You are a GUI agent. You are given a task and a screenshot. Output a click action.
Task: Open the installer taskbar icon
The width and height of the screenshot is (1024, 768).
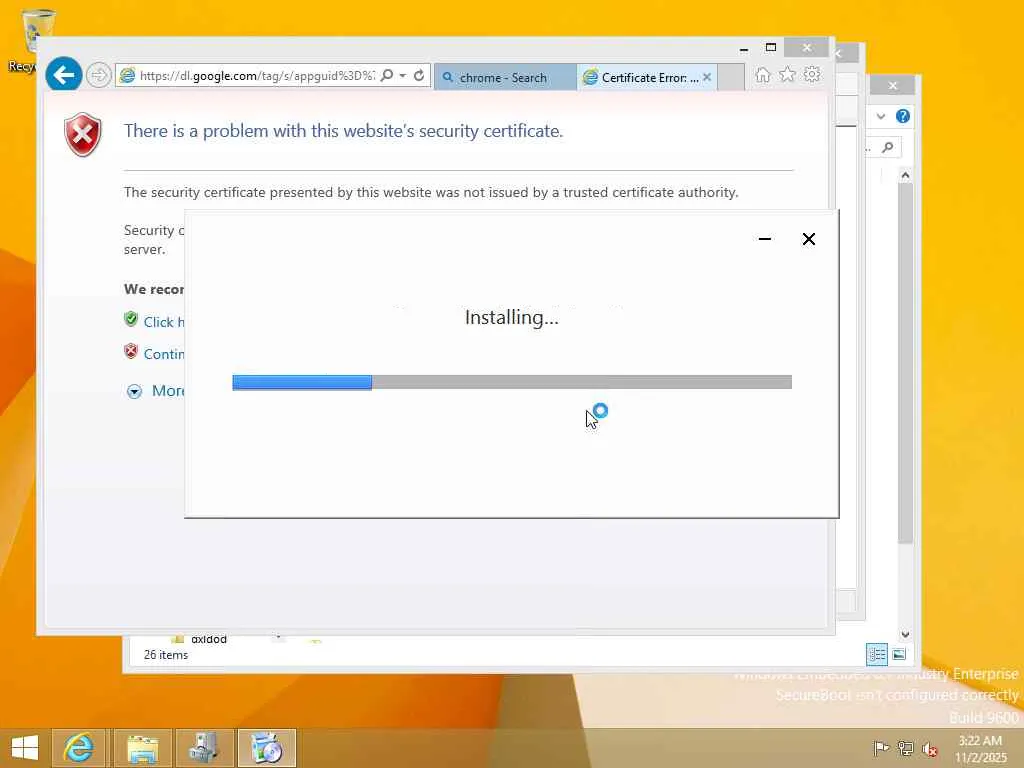pos(266,748)
